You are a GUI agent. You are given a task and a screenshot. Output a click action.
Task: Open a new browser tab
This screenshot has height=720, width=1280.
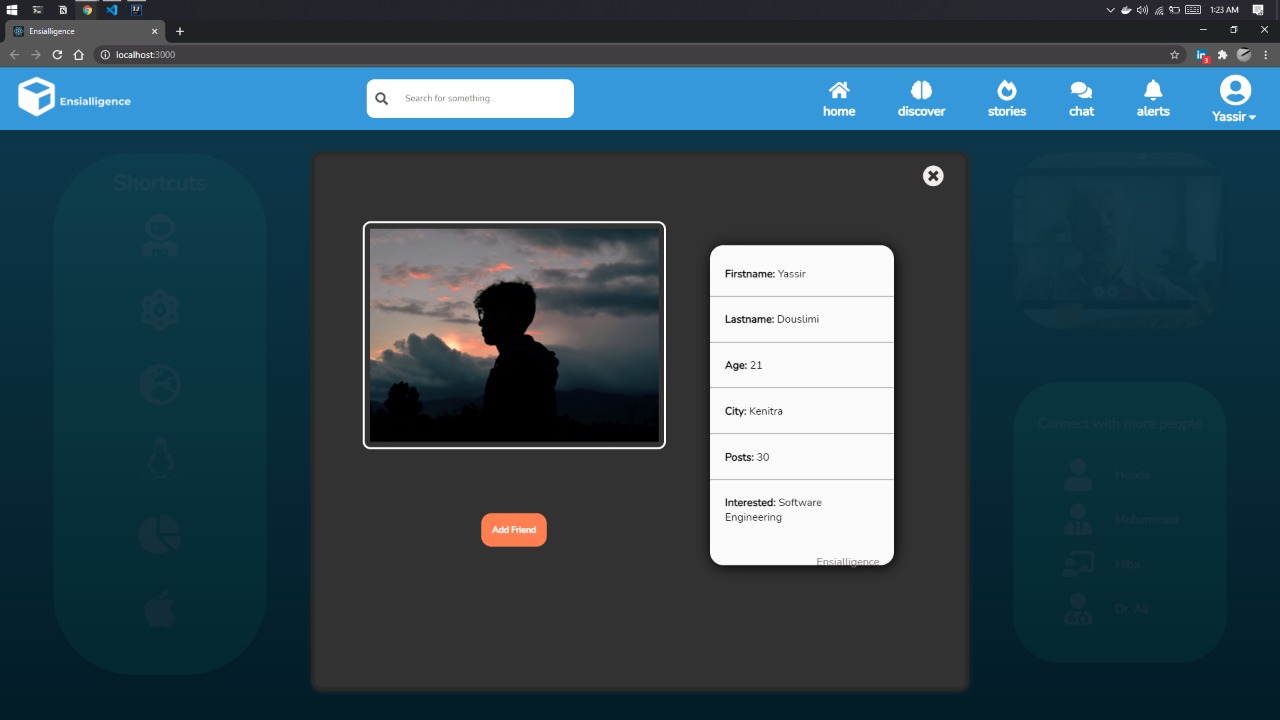pos(179,30)
